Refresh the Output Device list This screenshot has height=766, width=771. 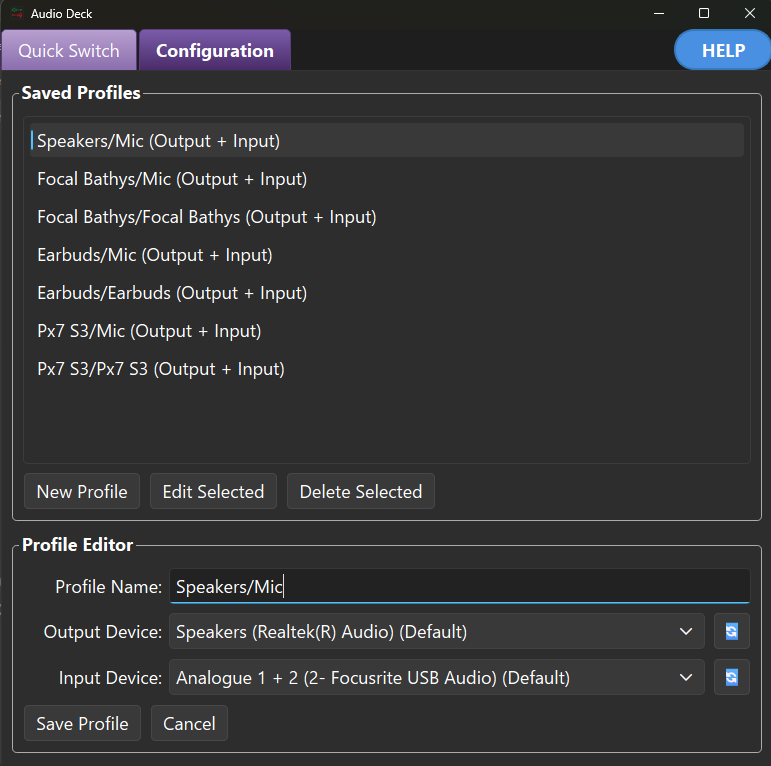(x=731, y=631)
